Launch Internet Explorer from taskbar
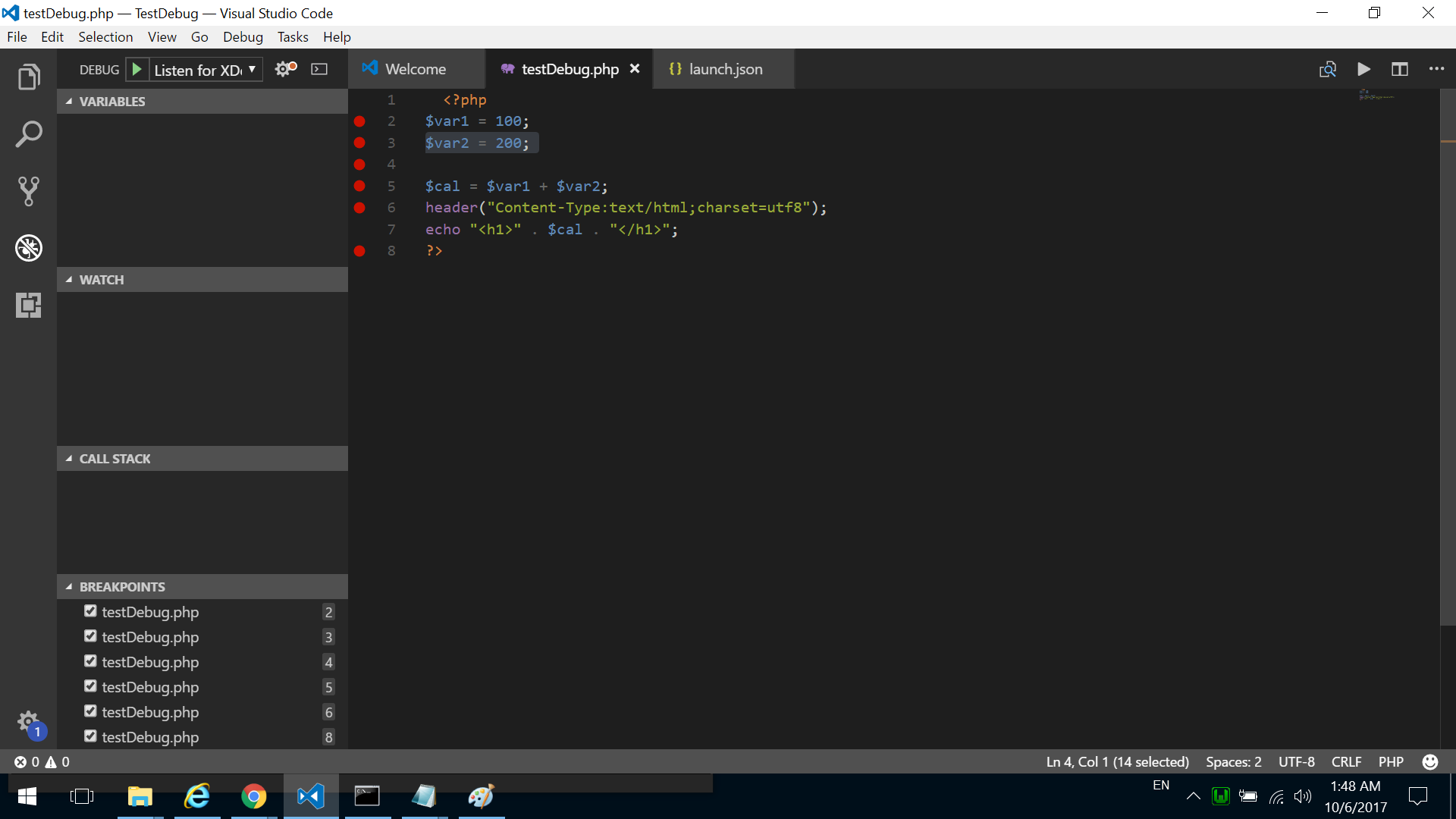The height and width of the screenshot is (819, 1456). click(197, 796)
